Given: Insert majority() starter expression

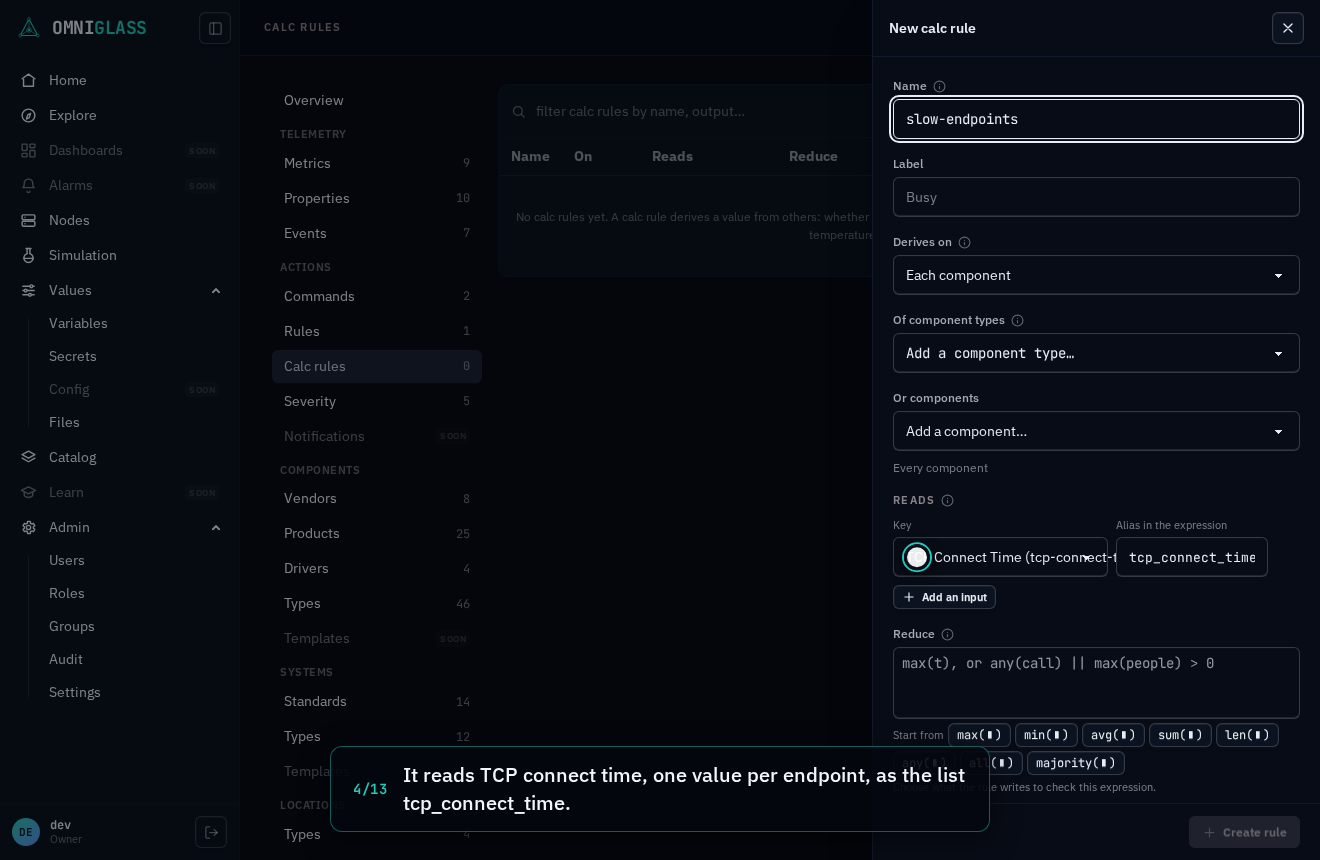Looking at the screenshot, I should [1076, 763].
